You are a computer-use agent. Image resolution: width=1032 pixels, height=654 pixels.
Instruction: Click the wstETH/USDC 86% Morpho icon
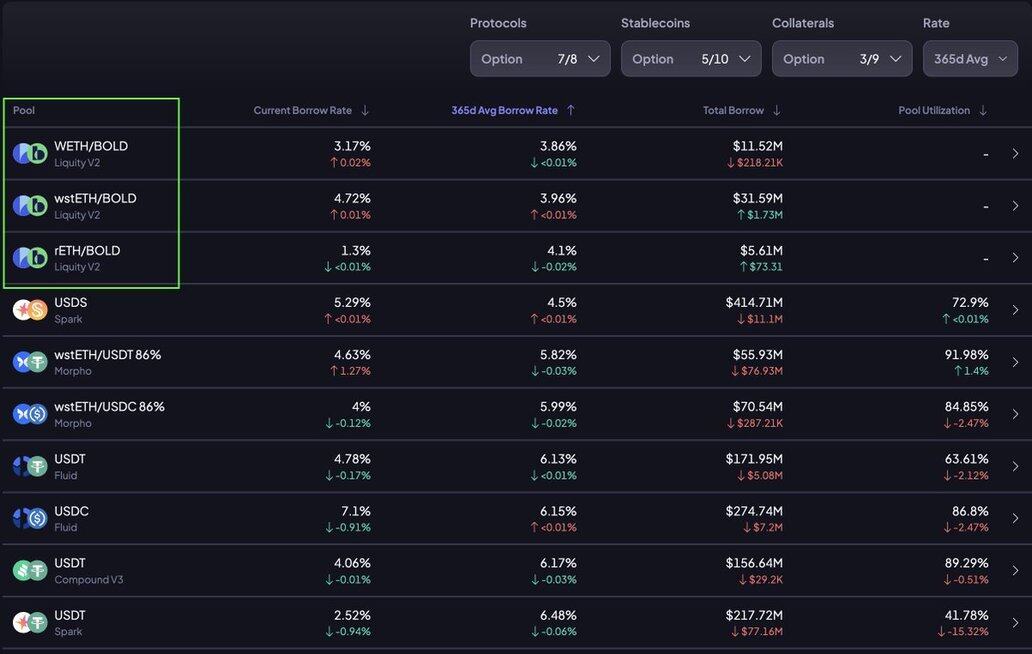tap(30, 414)
